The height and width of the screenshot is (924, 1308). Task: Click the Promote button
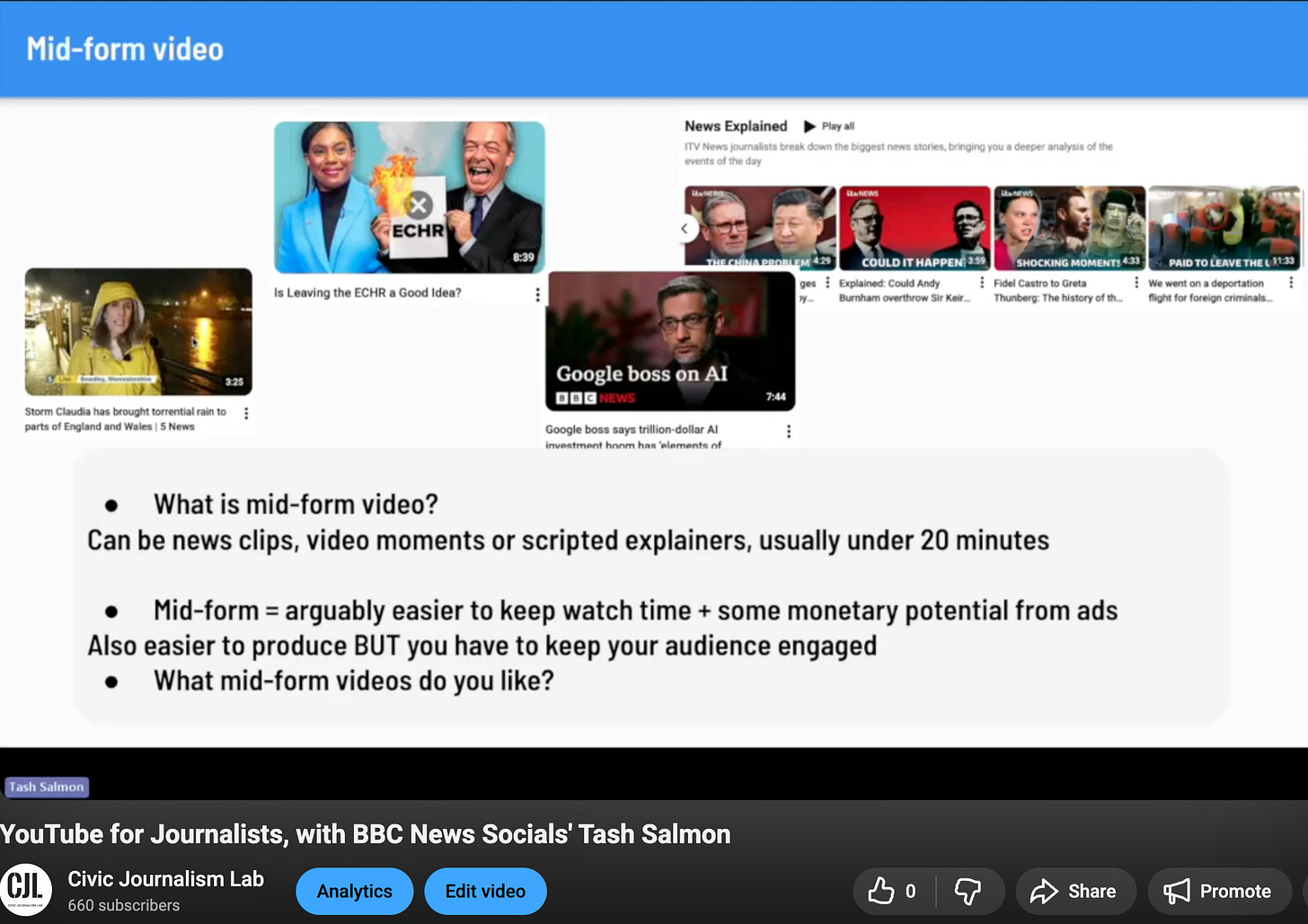point(1219,891)
